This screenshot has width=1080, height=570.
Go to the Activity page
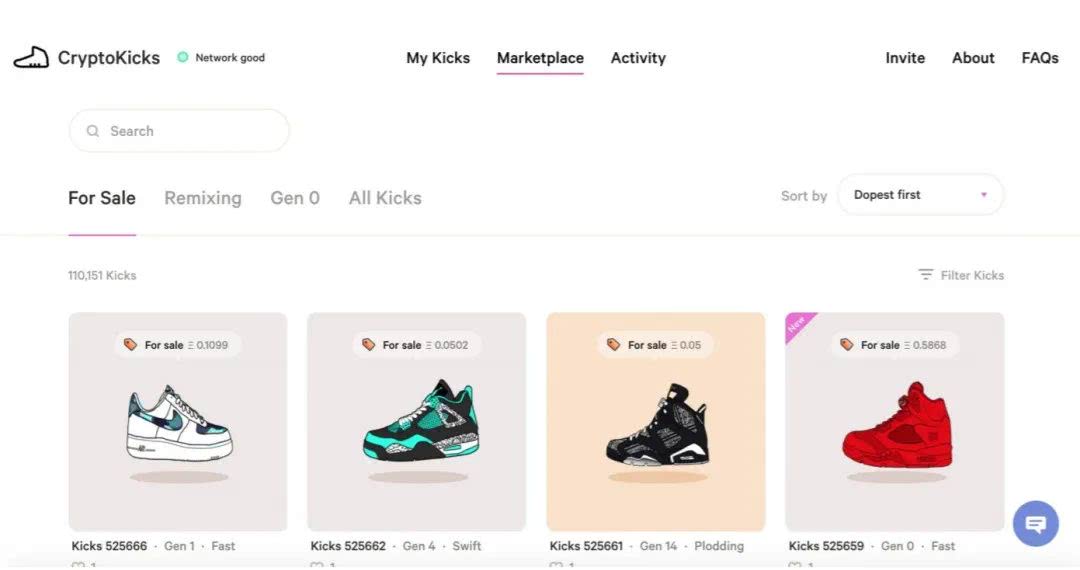638,58
